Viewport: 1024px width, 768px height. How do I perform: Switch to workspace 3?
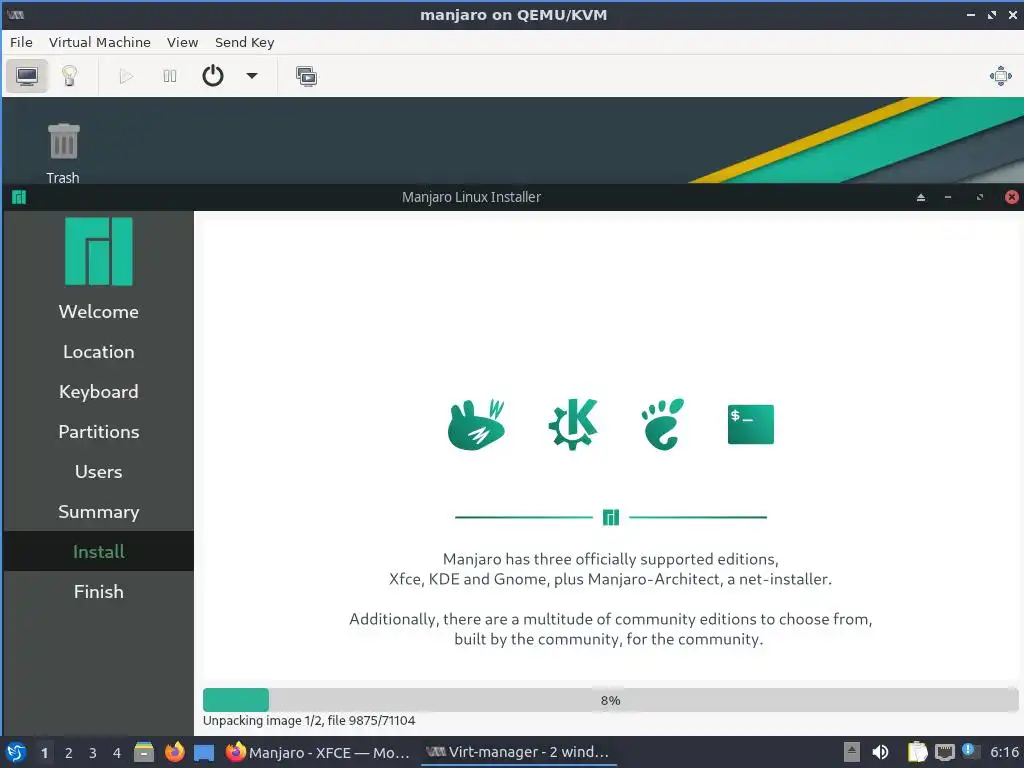(93, 753)
